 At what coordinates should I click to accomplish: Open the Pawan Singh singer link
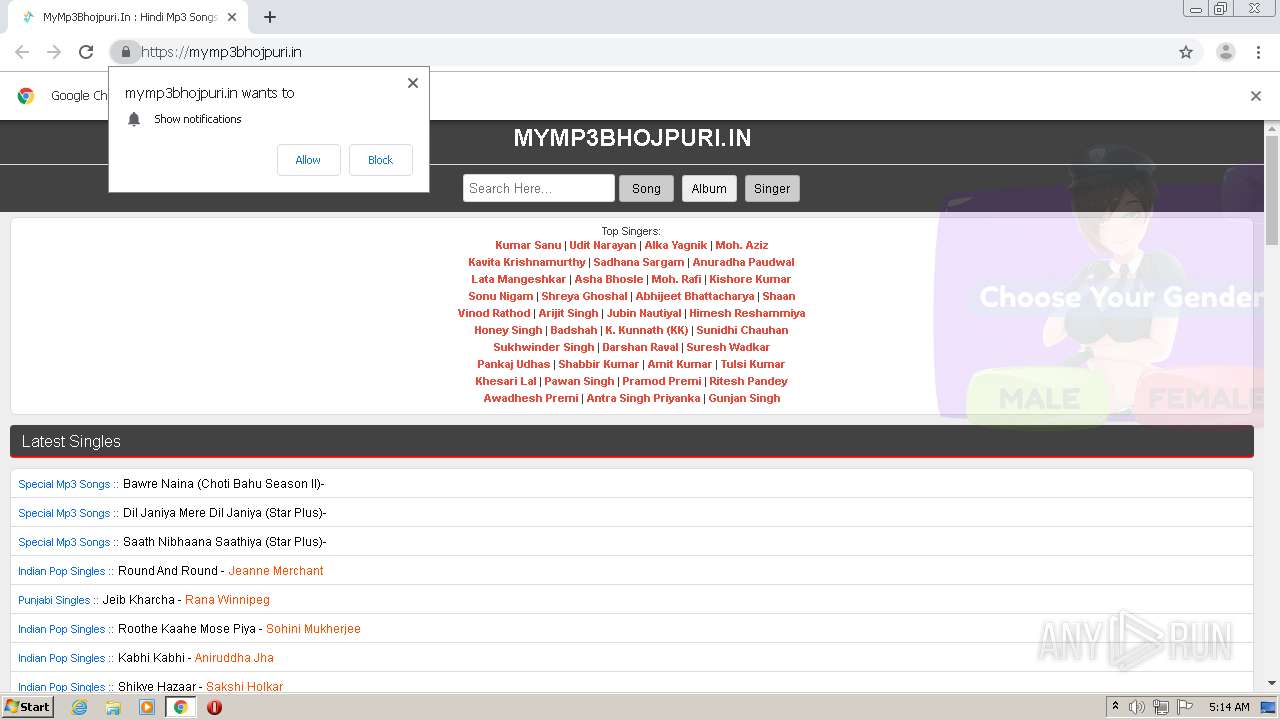(579, 381)
